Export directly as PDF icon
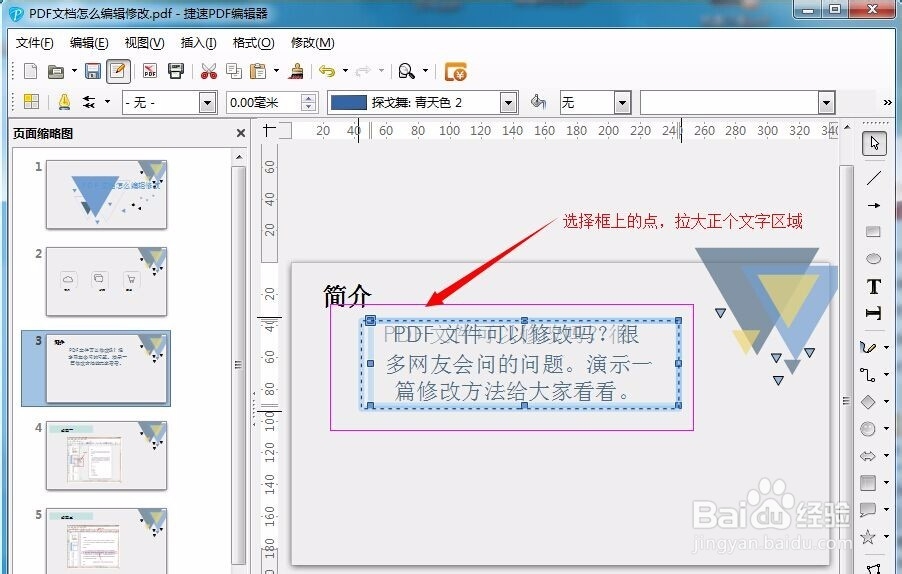 (150, 71)
